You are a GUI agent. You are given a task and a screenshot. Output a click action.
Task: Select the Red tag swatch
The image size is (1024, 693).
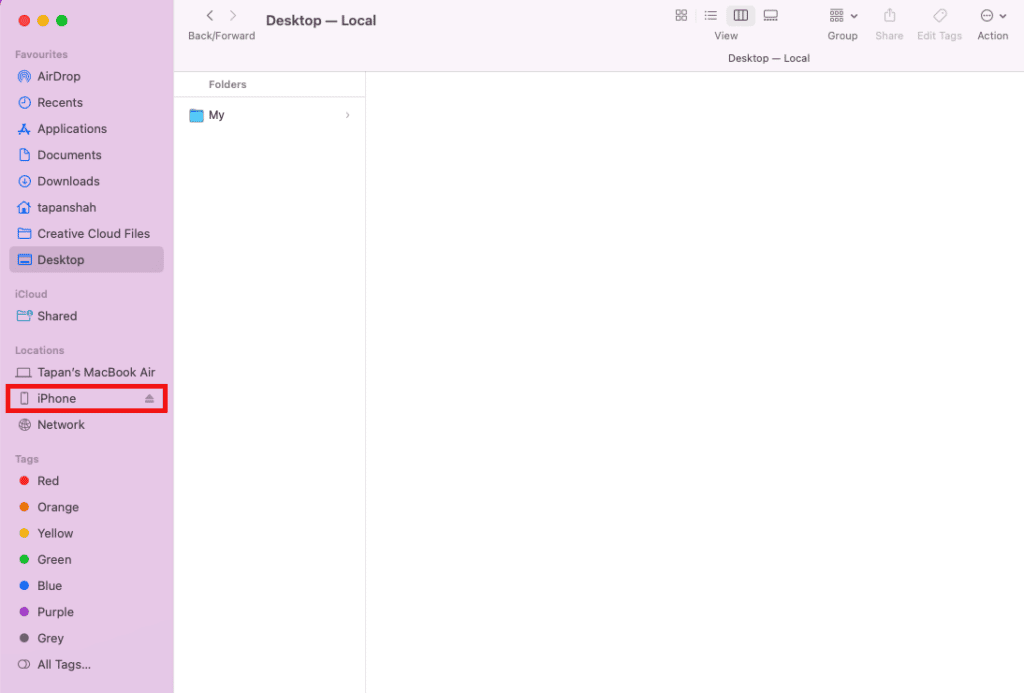tap(23, 481)
